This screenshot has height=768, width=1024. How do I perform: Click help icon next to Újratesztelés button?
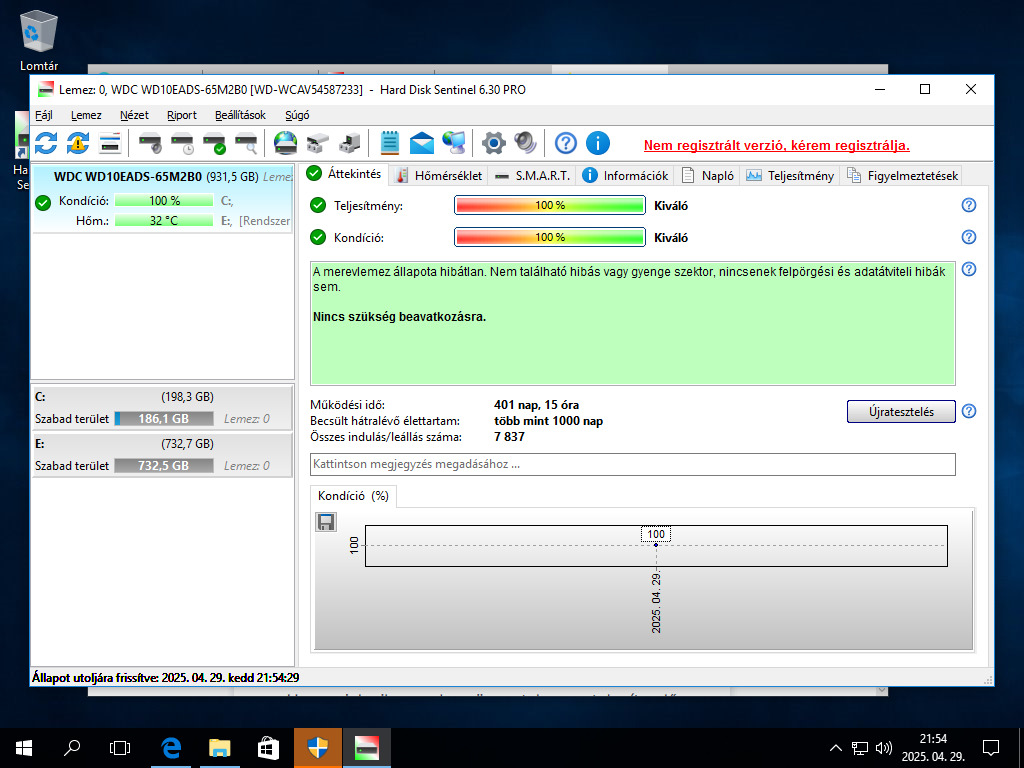[x=969, y=411]
